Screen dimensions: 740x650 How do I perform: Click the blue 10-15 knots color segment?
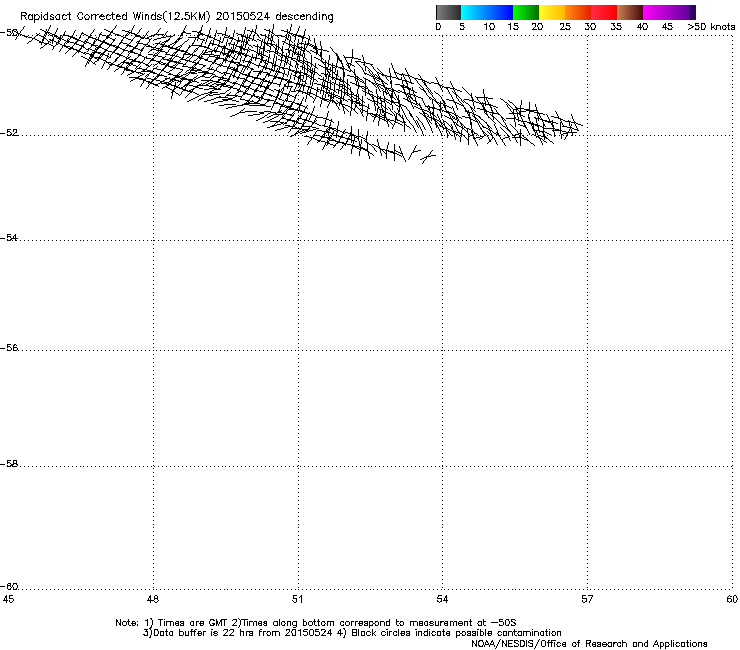[500, 12]
